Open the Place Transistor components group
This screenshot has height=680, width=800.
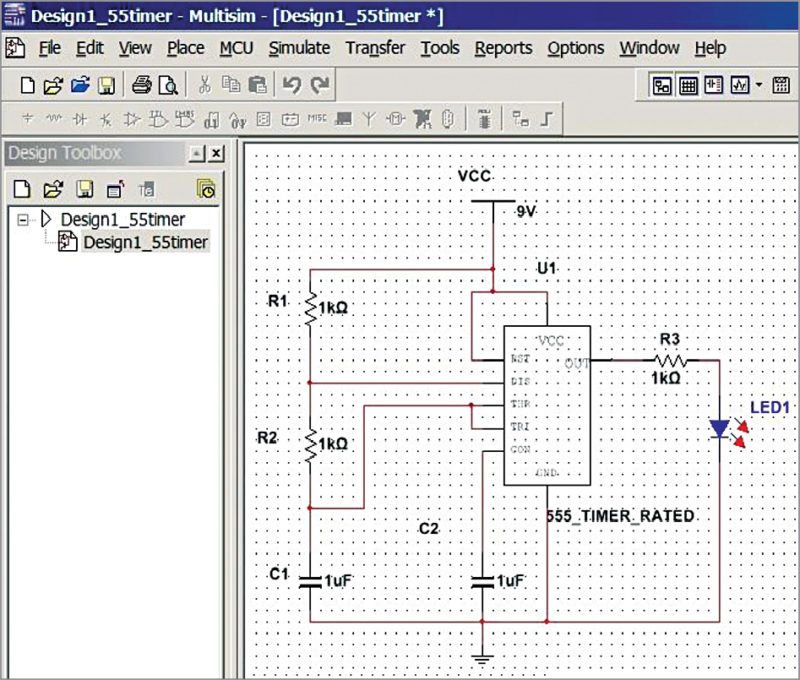tap(105, 117)
